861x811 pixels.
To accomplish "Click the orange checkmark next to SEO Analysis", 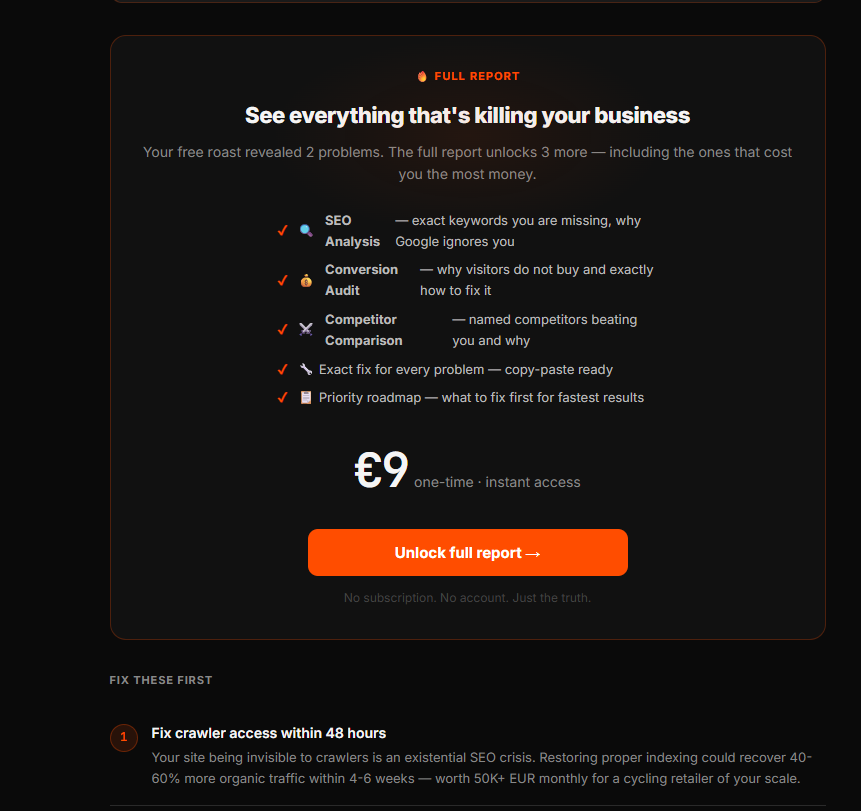I will (x=283, y=231).
